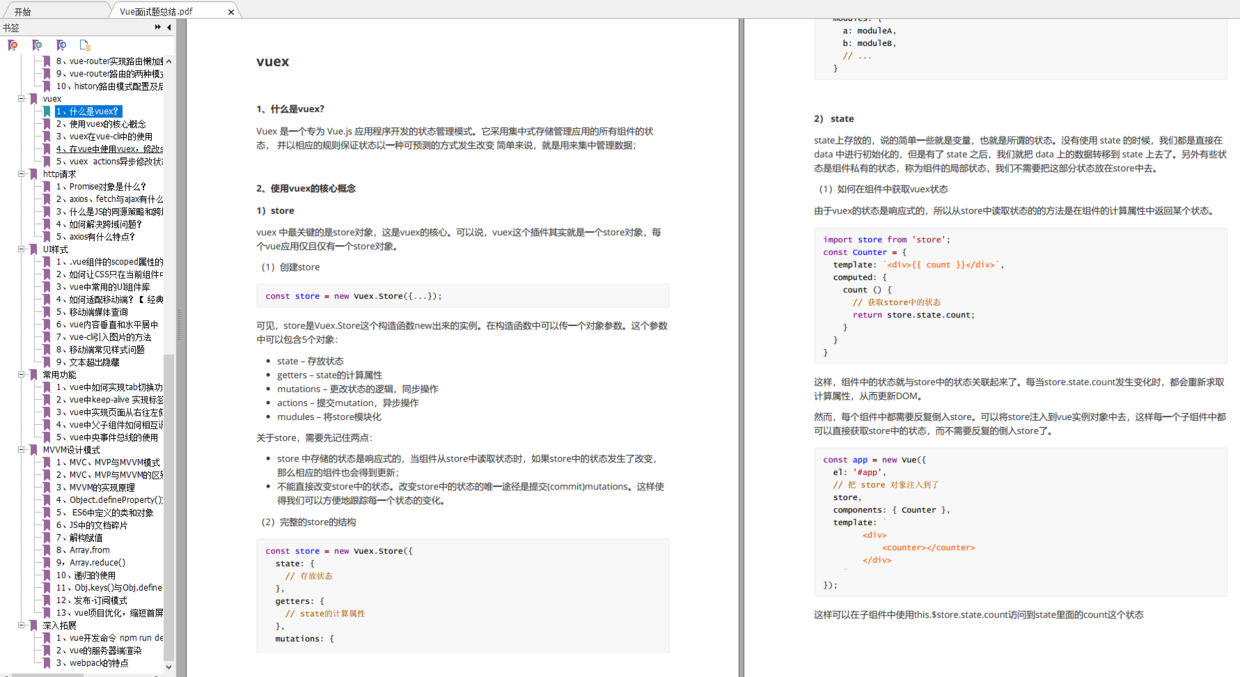Open bookmark 2、使用vuex的核心概念

pyautogui.click(x=101, y=124)
